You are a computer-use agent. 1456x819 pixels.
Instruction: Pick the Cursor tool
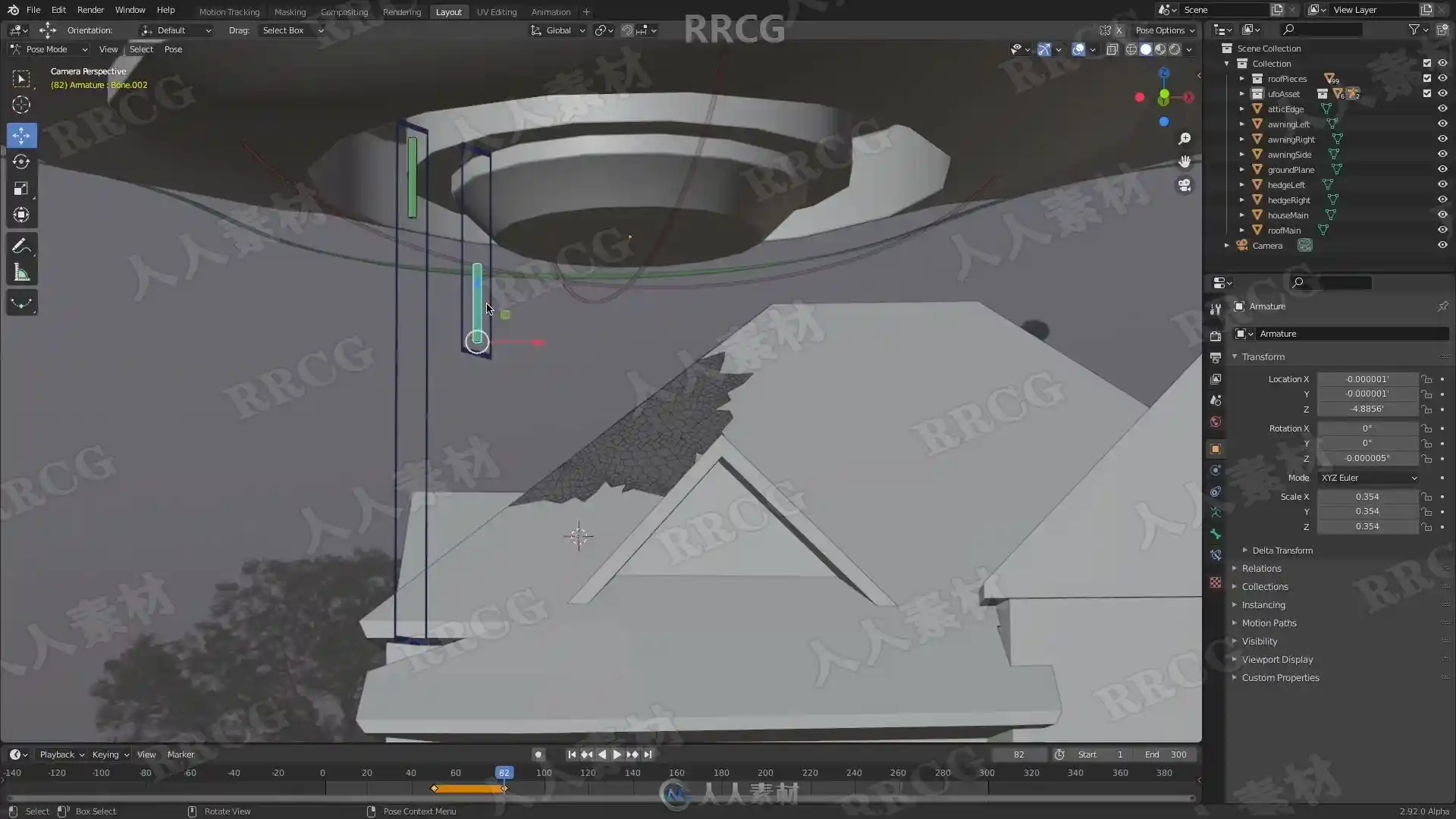[x=21, y=105]
